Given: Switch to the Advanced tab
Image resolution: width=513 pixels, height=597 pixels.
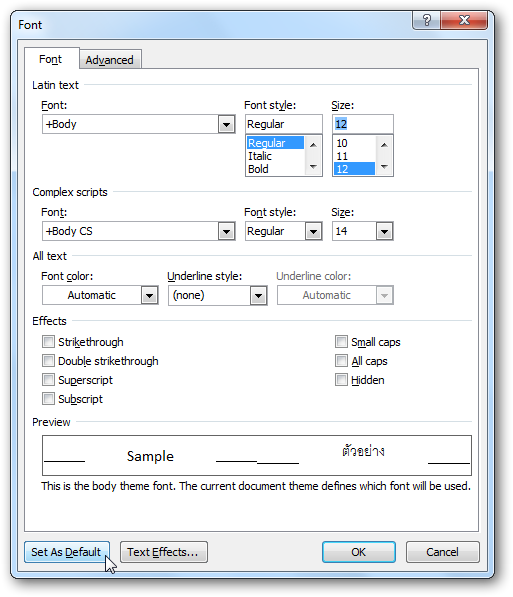Looking at the screenshot, I should [x=110, y=60].
